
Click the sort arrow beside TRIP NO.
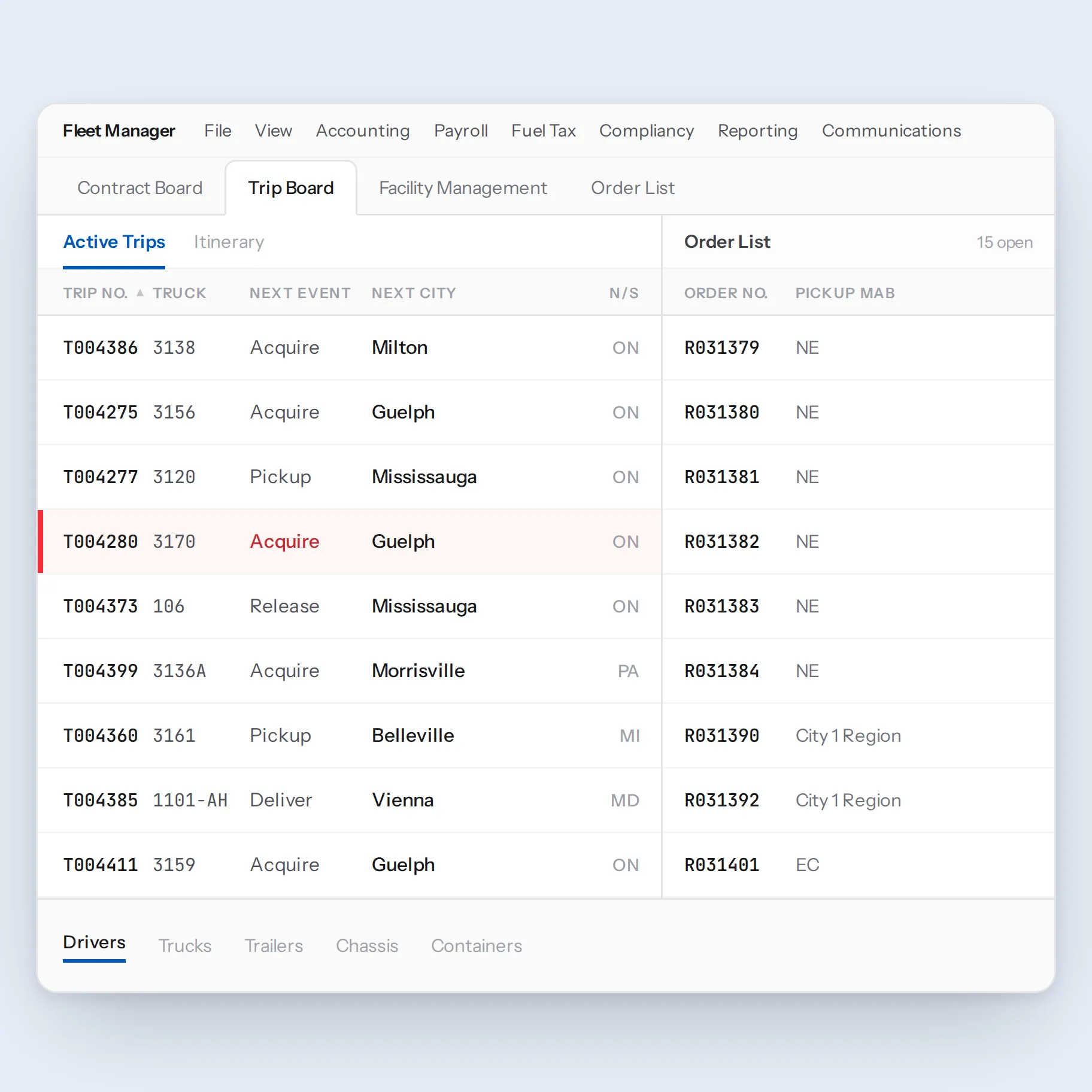click(139, 293)
